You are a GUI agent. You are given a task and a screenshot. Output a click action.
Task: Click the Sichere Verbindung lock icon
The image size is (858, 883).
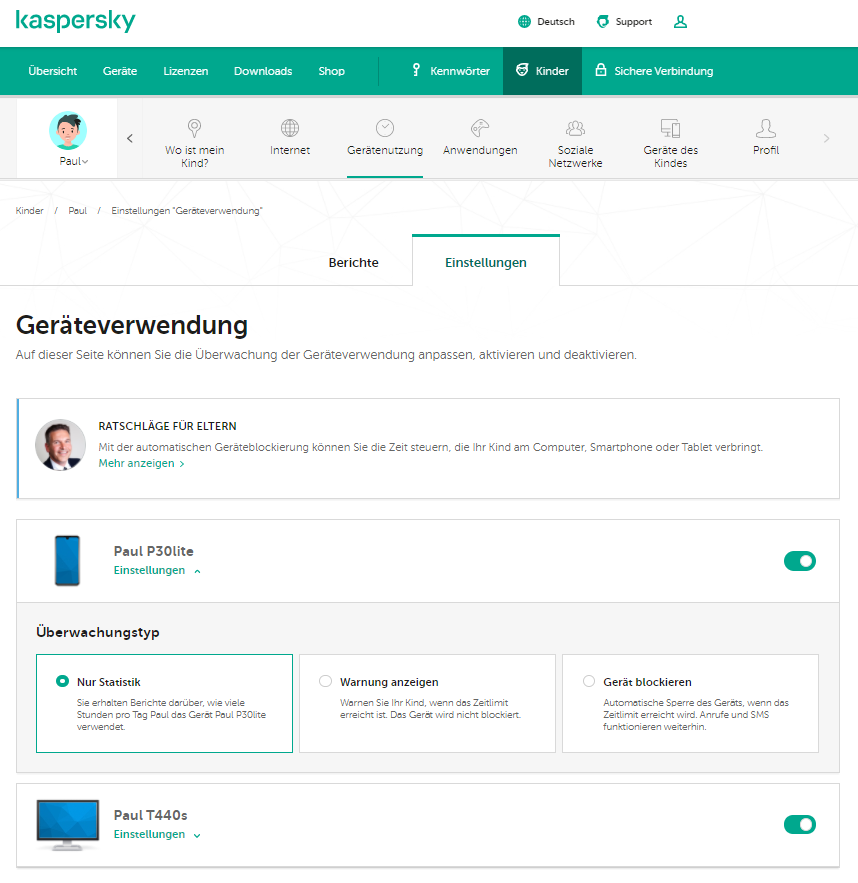(601, 70)
